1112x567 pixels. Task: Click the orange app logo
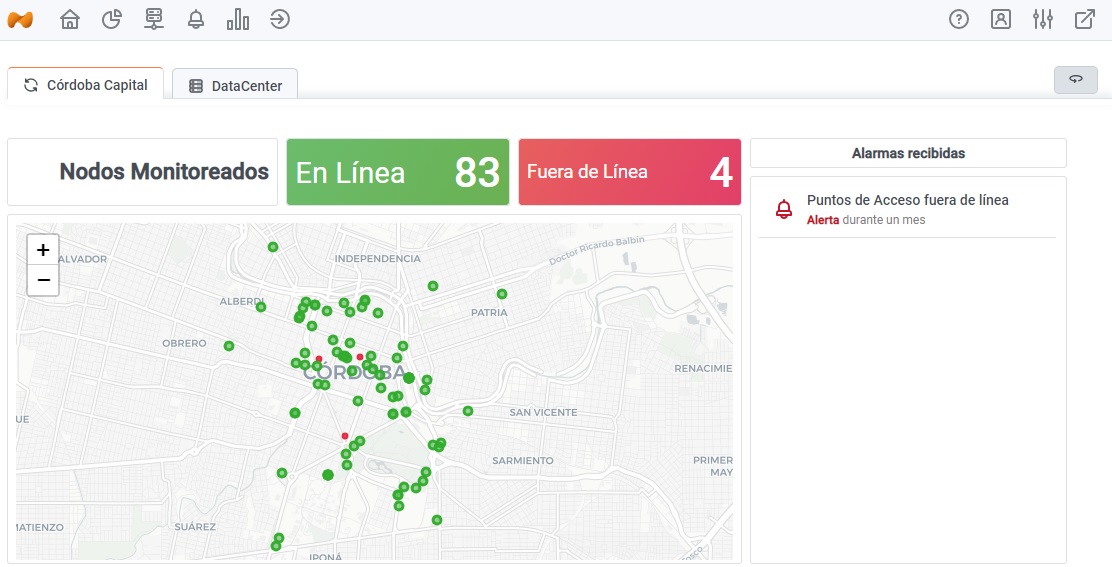point(20,19)
